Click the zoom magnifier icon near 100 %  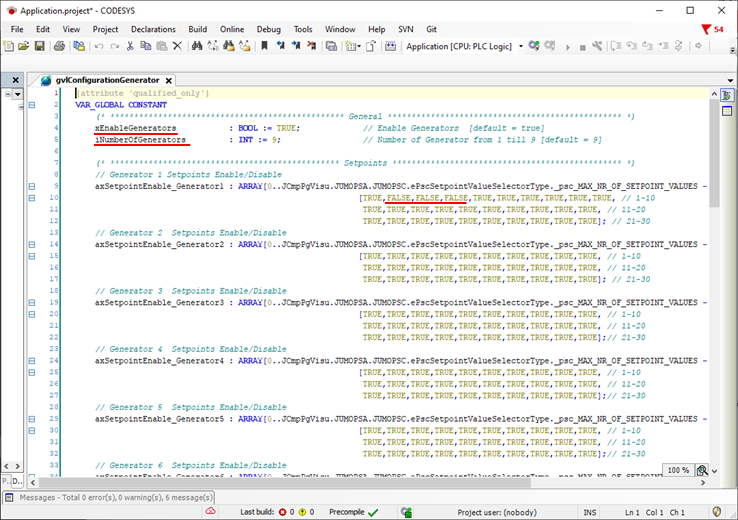[702, 470]
